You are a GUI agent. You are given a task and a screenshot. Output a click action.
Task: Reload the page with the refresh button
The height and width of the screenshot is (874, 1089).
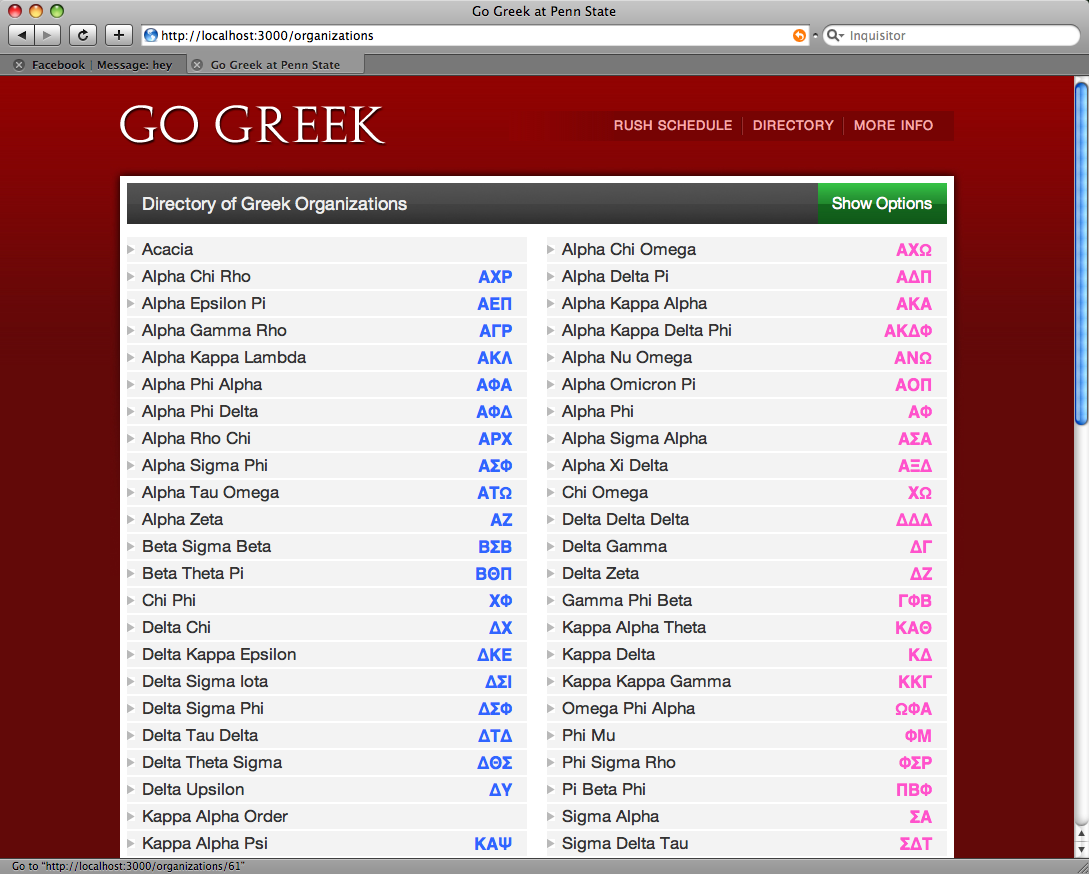(x=83, y=35)
